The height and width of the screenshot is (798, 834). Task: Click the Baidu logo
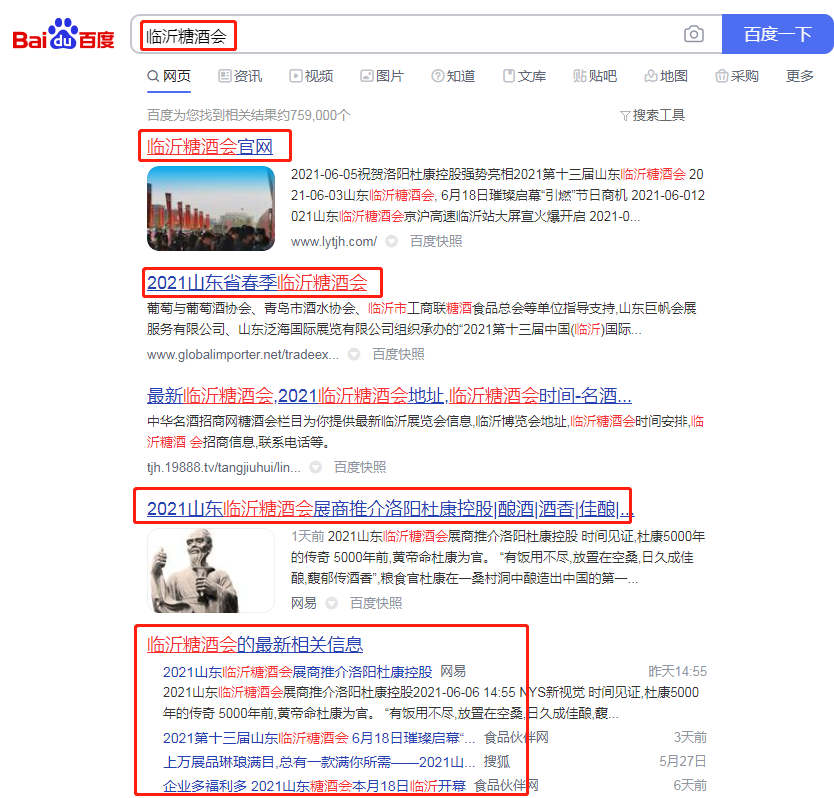pyautogui.click(x=63, y=36)
